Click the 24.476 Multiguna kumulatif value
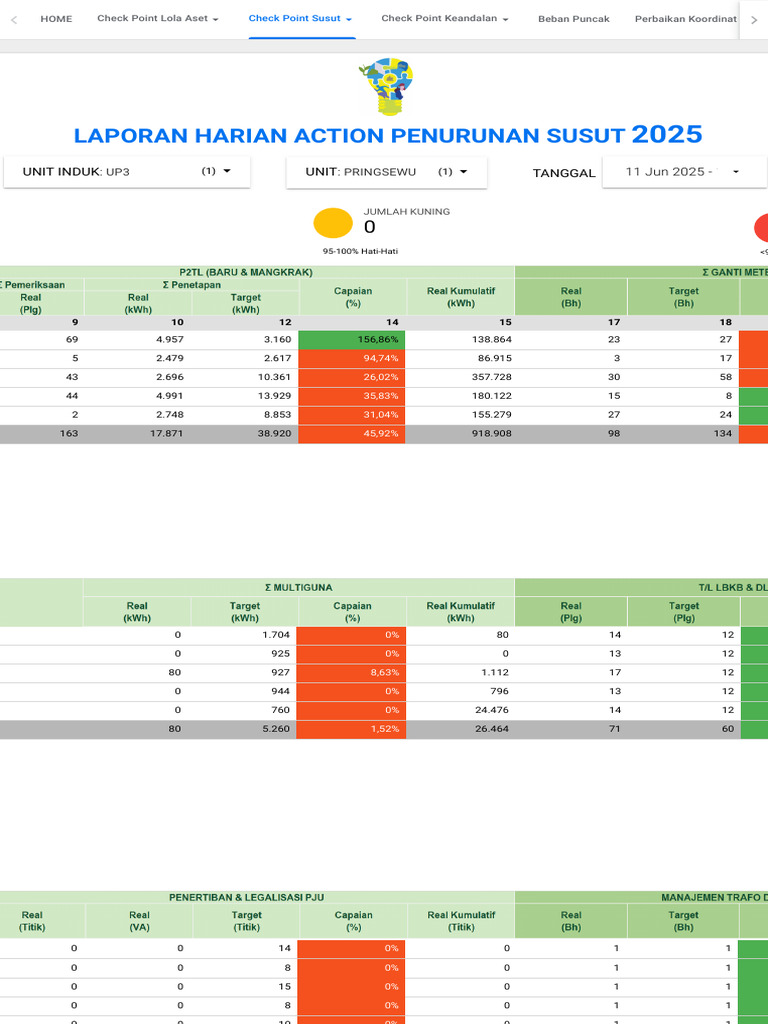Image resolution: width=768 pixels, height=1024 pixels. point(492,710)
